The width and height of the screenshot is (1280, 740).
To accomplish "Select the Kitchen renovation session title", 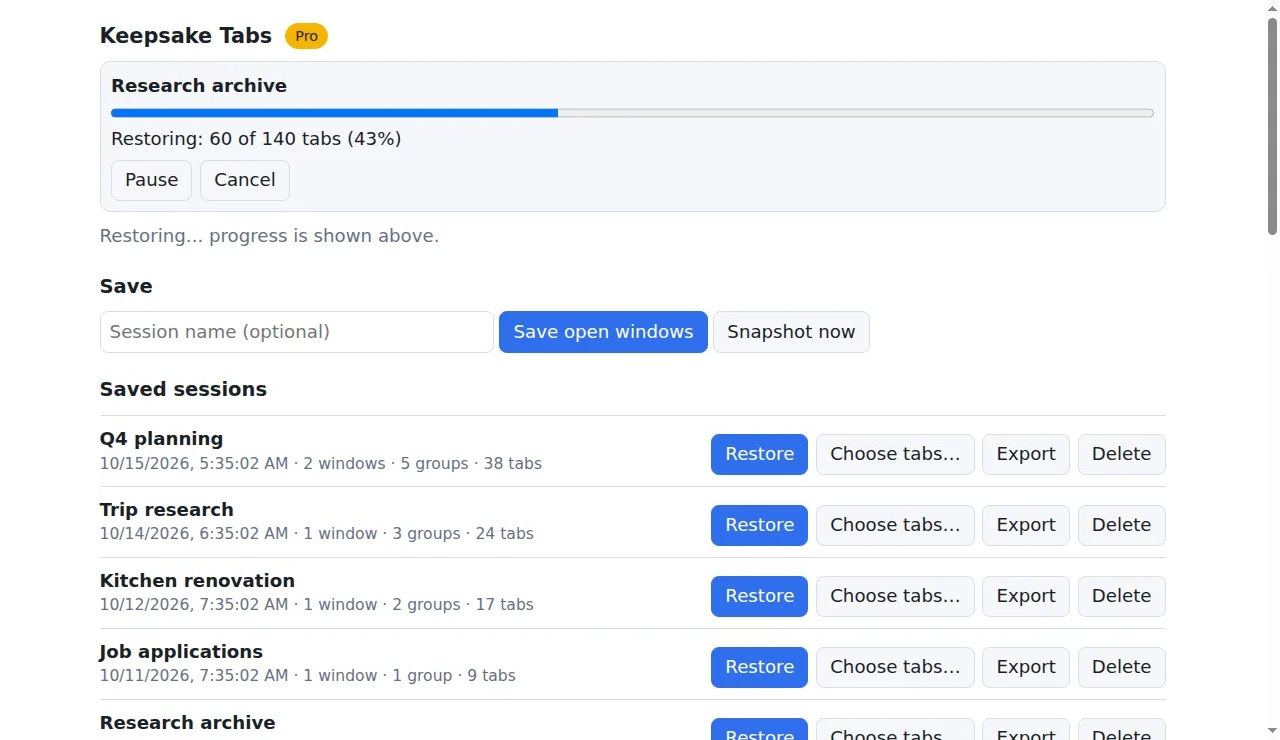I will [x=197, y=581].
